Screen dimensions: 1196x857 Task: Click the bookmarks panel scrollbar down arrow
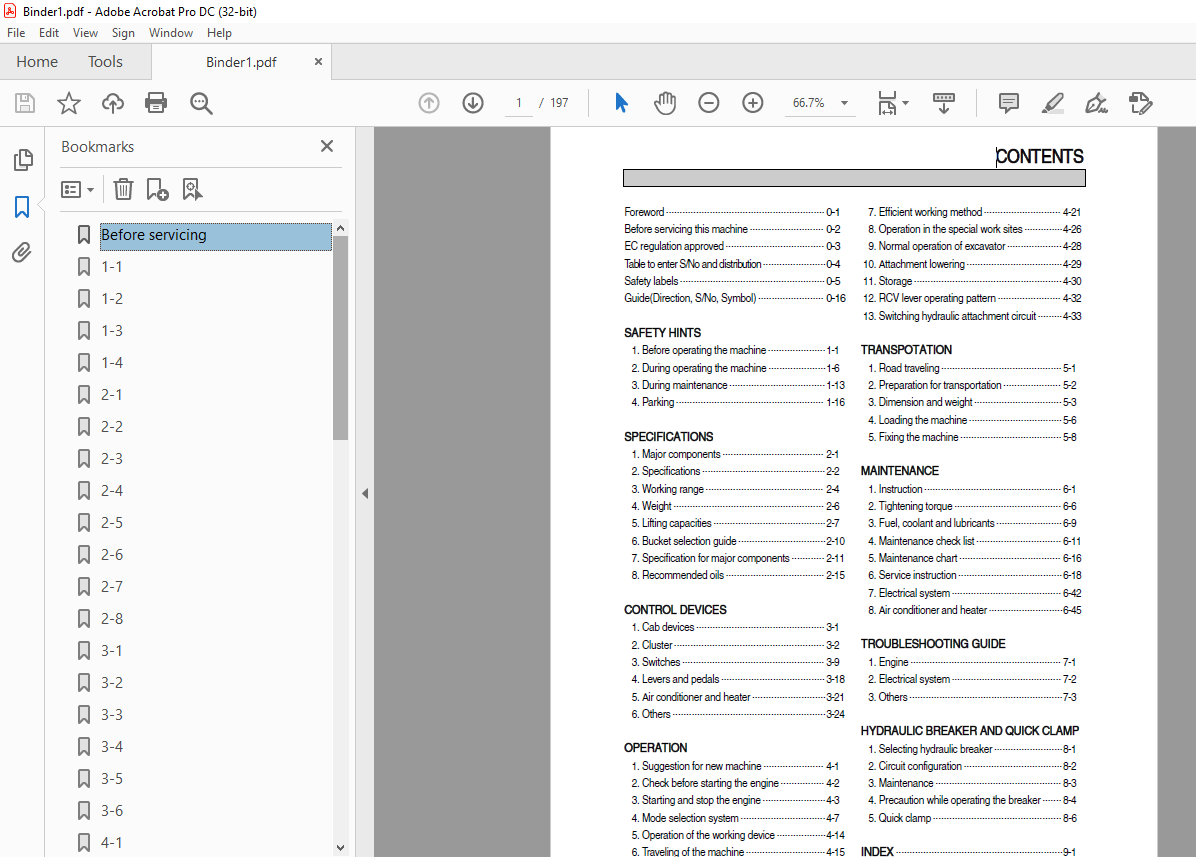coord(341,846)
